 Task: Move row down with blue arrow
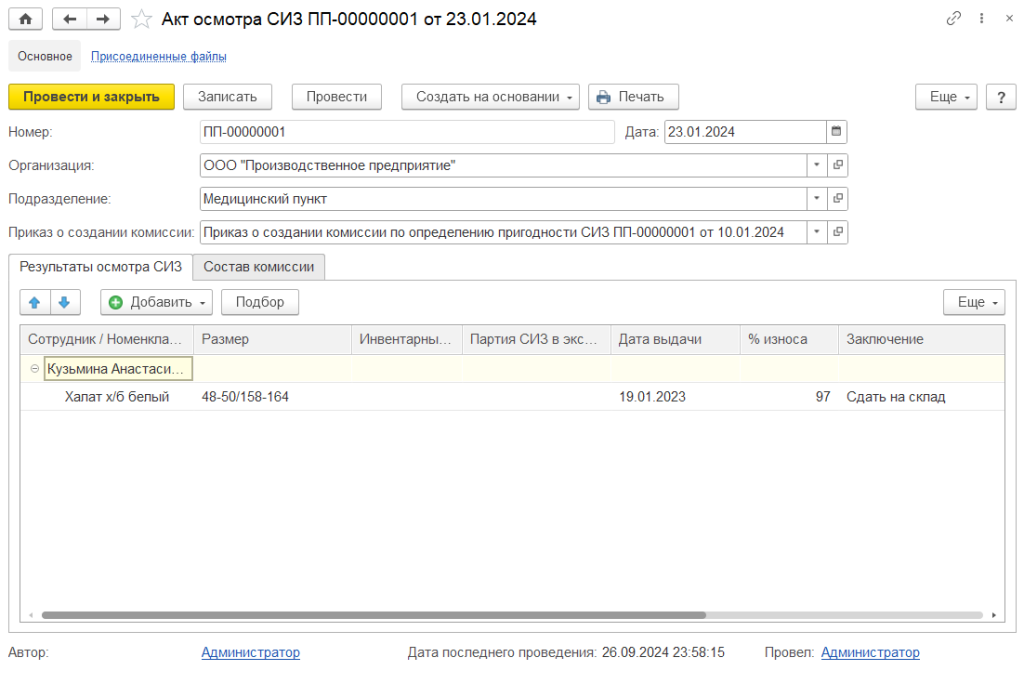(64, 302)
